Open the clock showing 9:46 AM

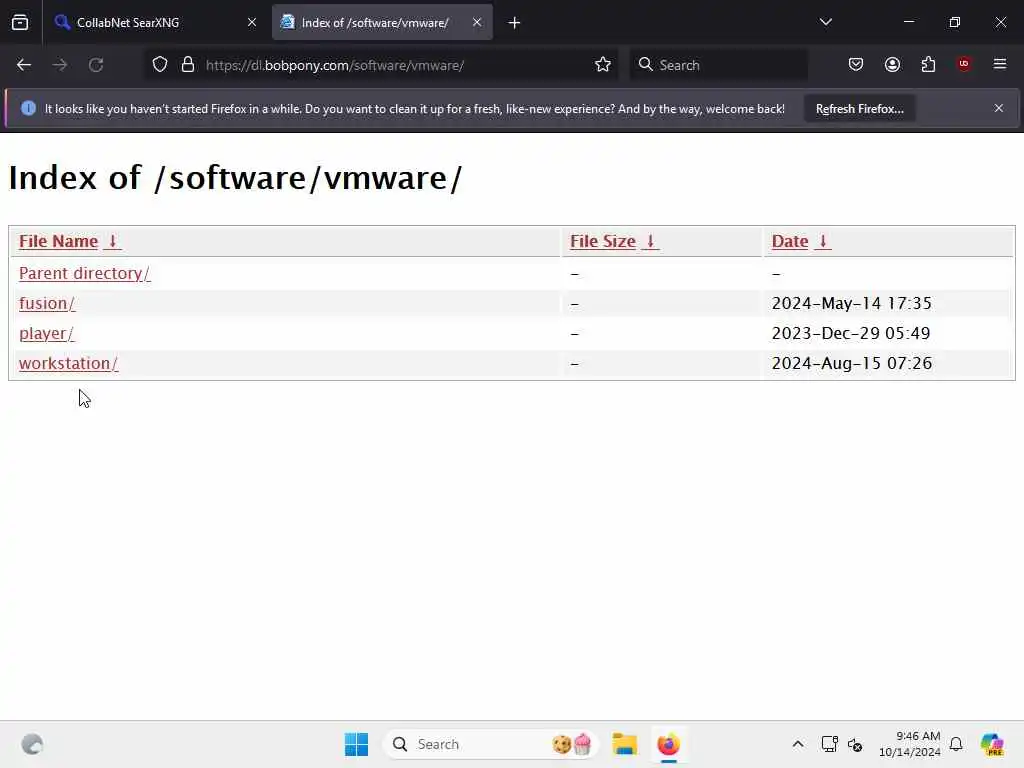click(909, 744)
